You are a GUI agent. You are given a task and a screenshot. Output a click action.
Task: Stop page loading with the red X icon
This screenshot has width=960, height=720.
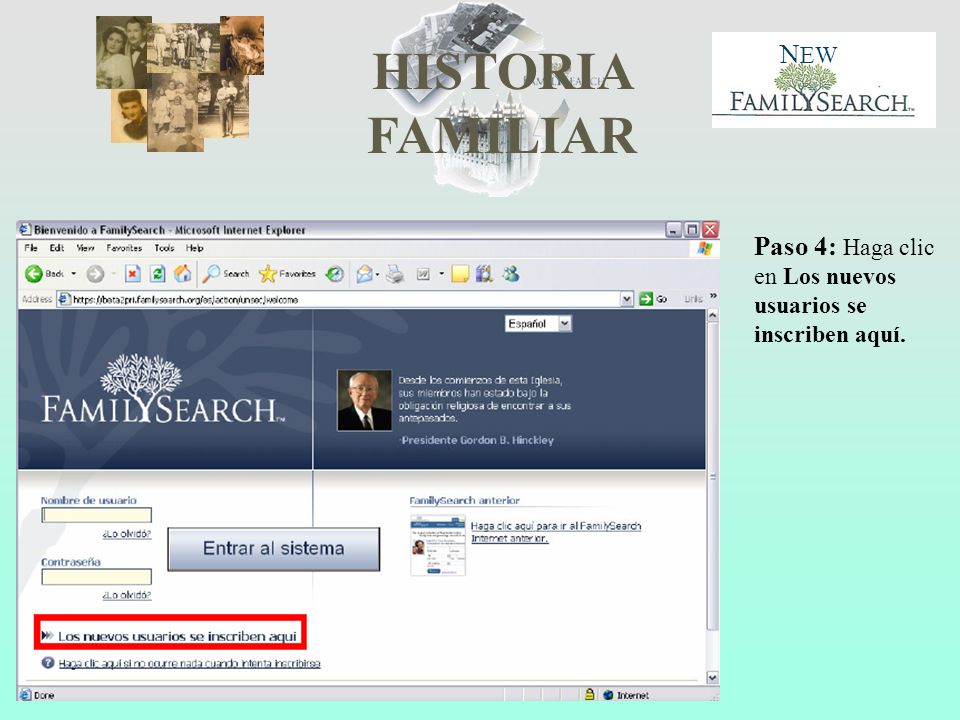(133, 274)
